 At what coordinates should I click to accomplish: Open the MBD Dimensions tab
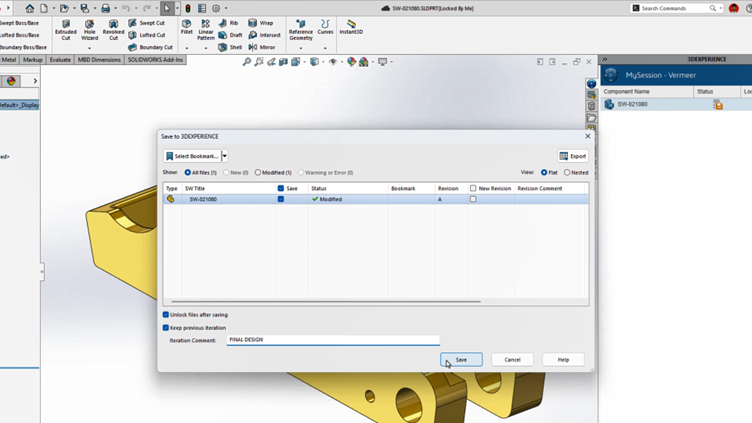point(99,60)
